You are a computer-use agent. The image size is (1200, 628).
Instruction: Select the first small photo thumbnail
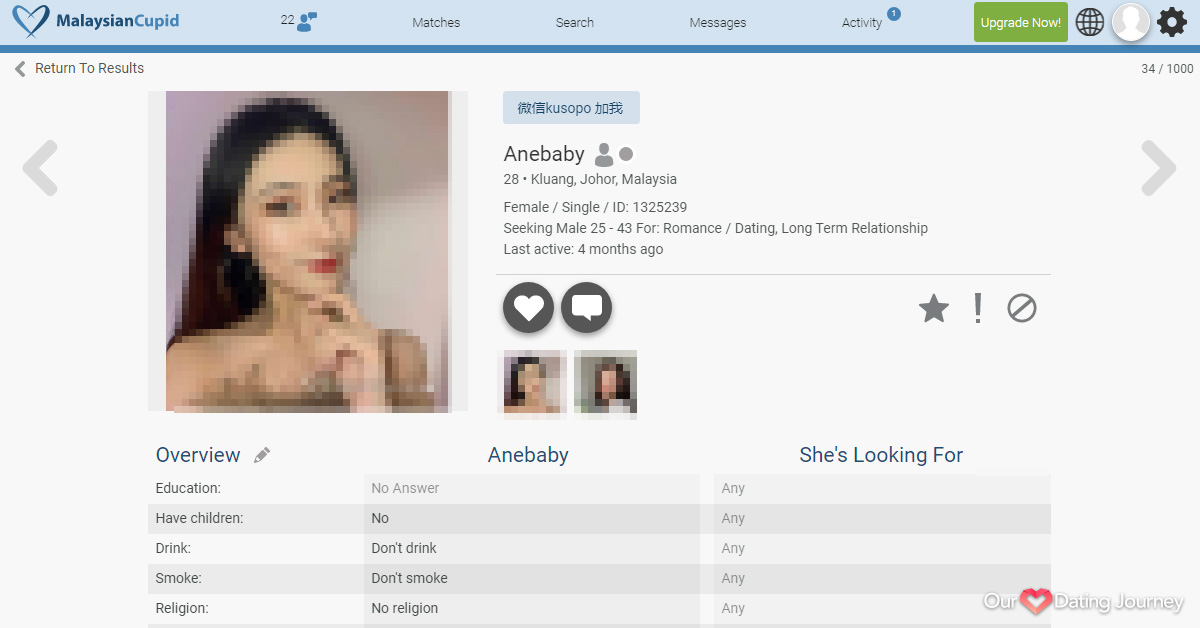coord(533,382)
